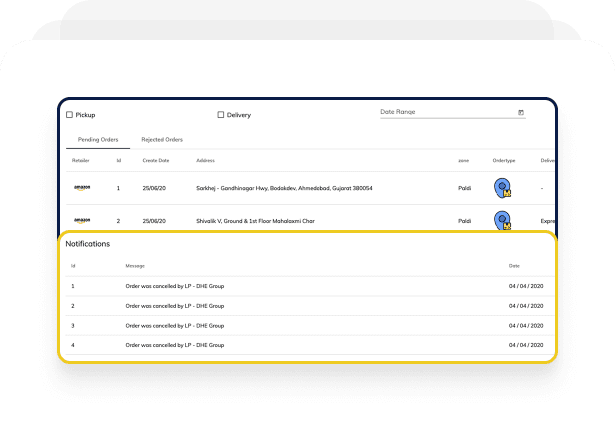Select the Shivalik V, Ground address
Screen dimensions: 615x421
click(x=255, y=221)
